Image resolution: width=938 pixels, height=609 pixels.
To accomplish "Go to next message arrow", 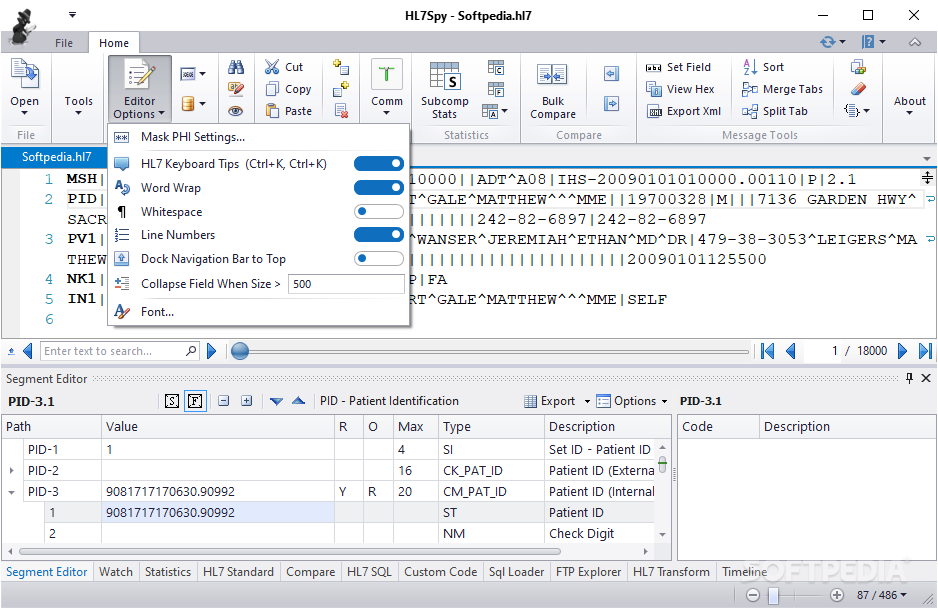I will point(902,351).
